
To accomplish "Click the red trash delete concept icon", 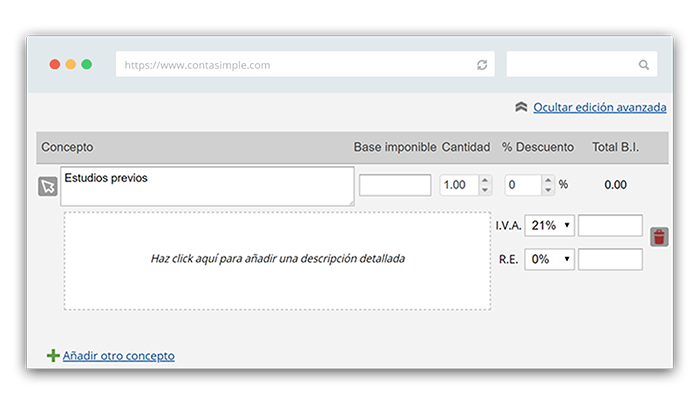I will [x=659, y=237].
